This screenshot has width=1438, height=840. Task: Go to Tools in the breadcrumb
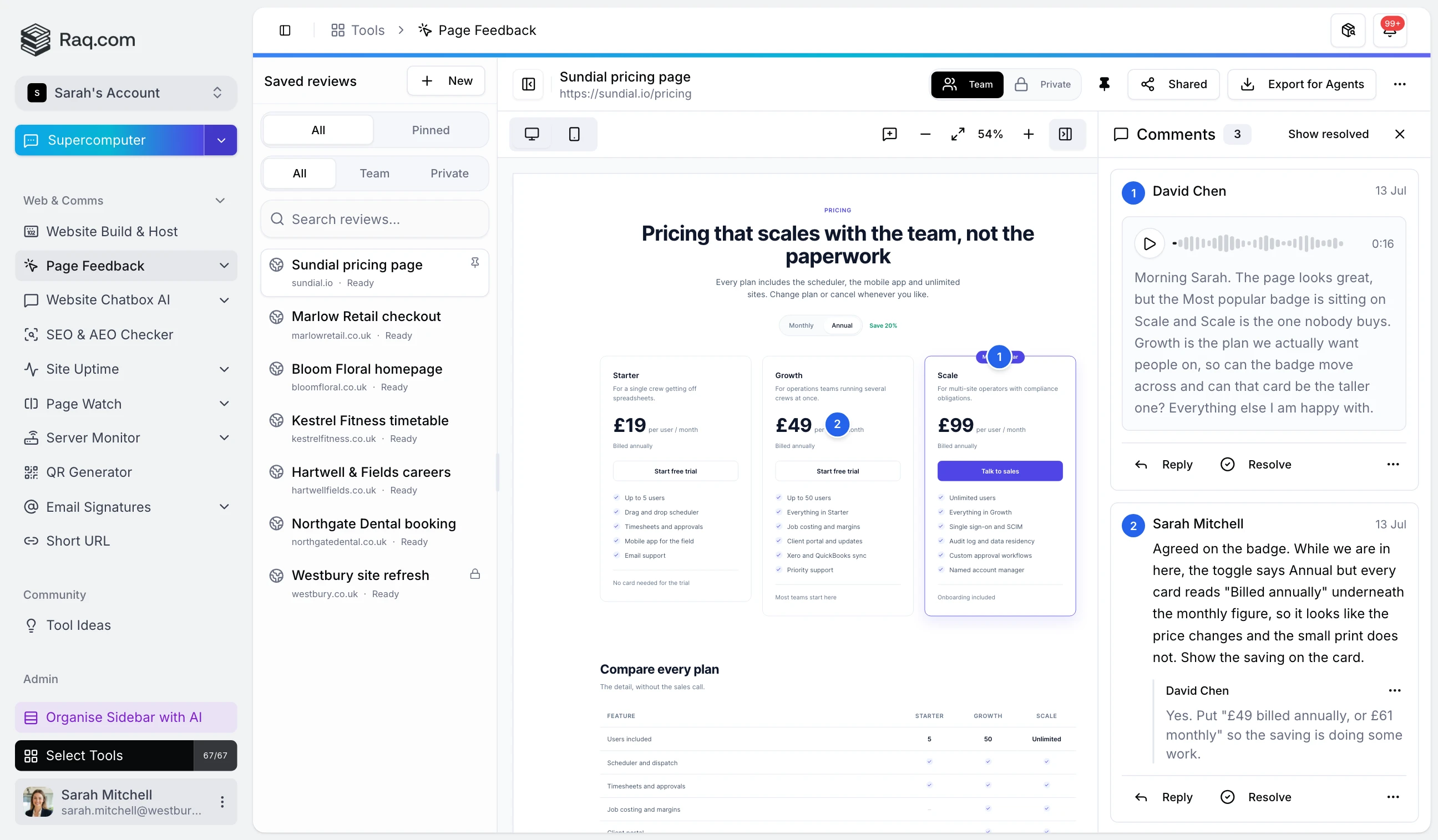coord(358,30)
